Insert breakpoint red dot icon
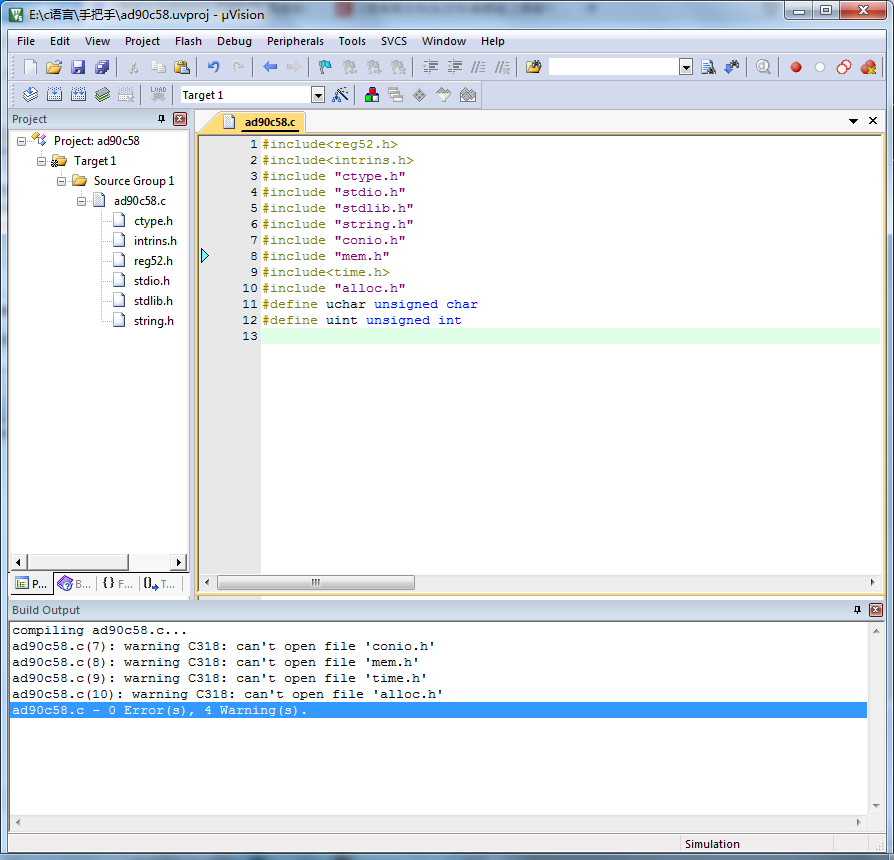Screen dimensions: 894x860 (796, 67)
